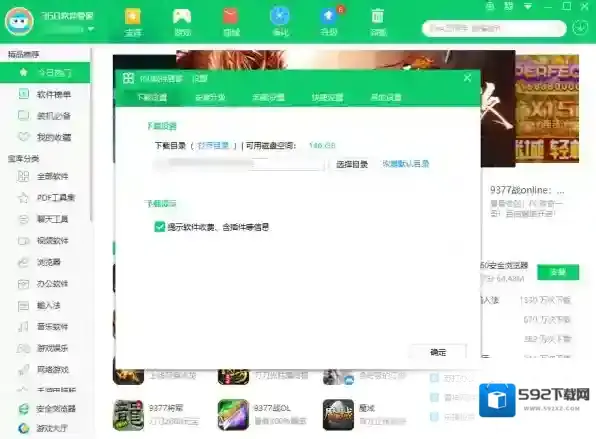This screenshot has width=596, height=439.
Task: Click the software search box
Action: click(494, 29)
